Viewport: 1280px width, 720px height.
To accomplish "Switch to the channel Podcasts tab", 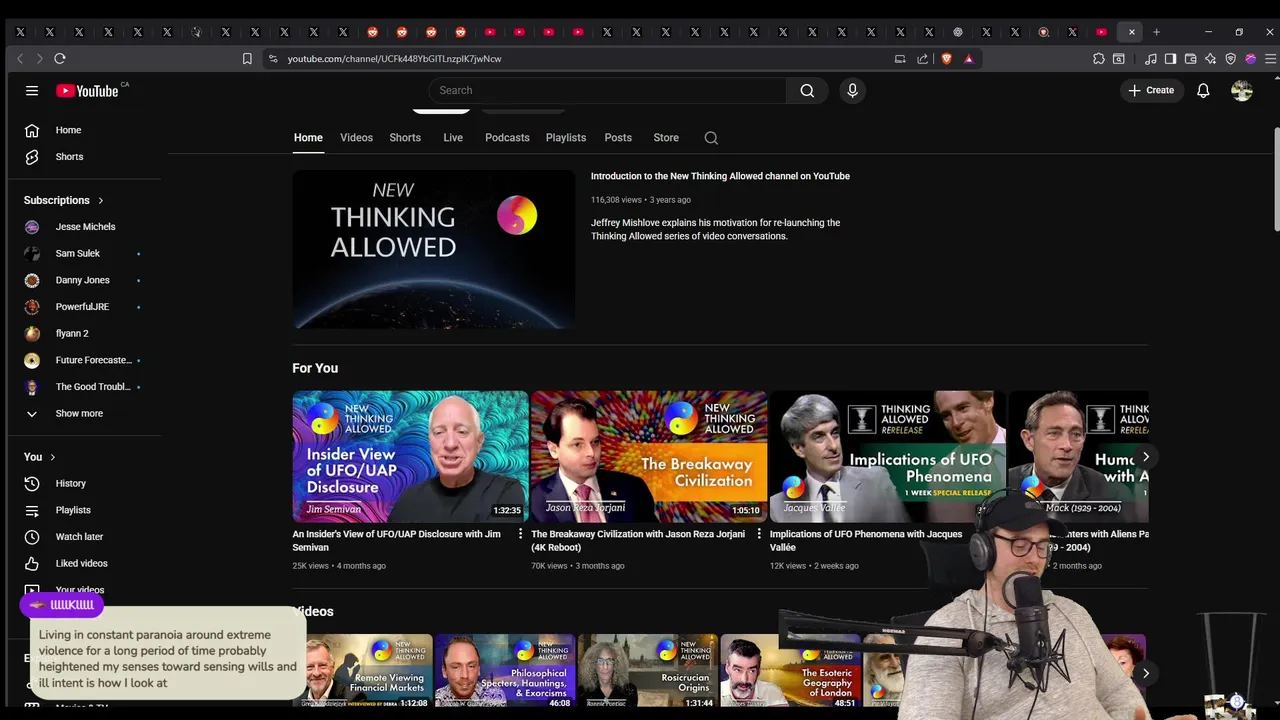I will pos(507,138).
